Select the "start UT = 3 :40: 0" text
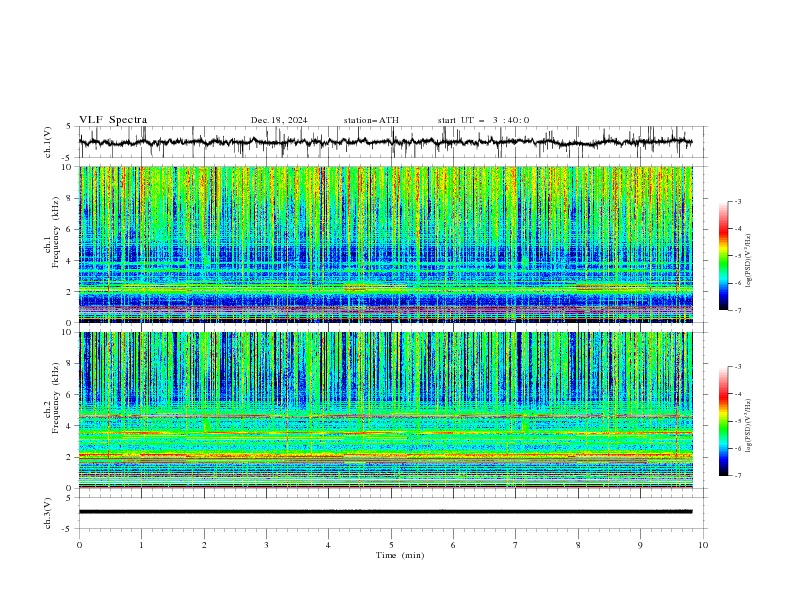The height and width of the screenshot is (612, 792). click(x=483, y=120)
